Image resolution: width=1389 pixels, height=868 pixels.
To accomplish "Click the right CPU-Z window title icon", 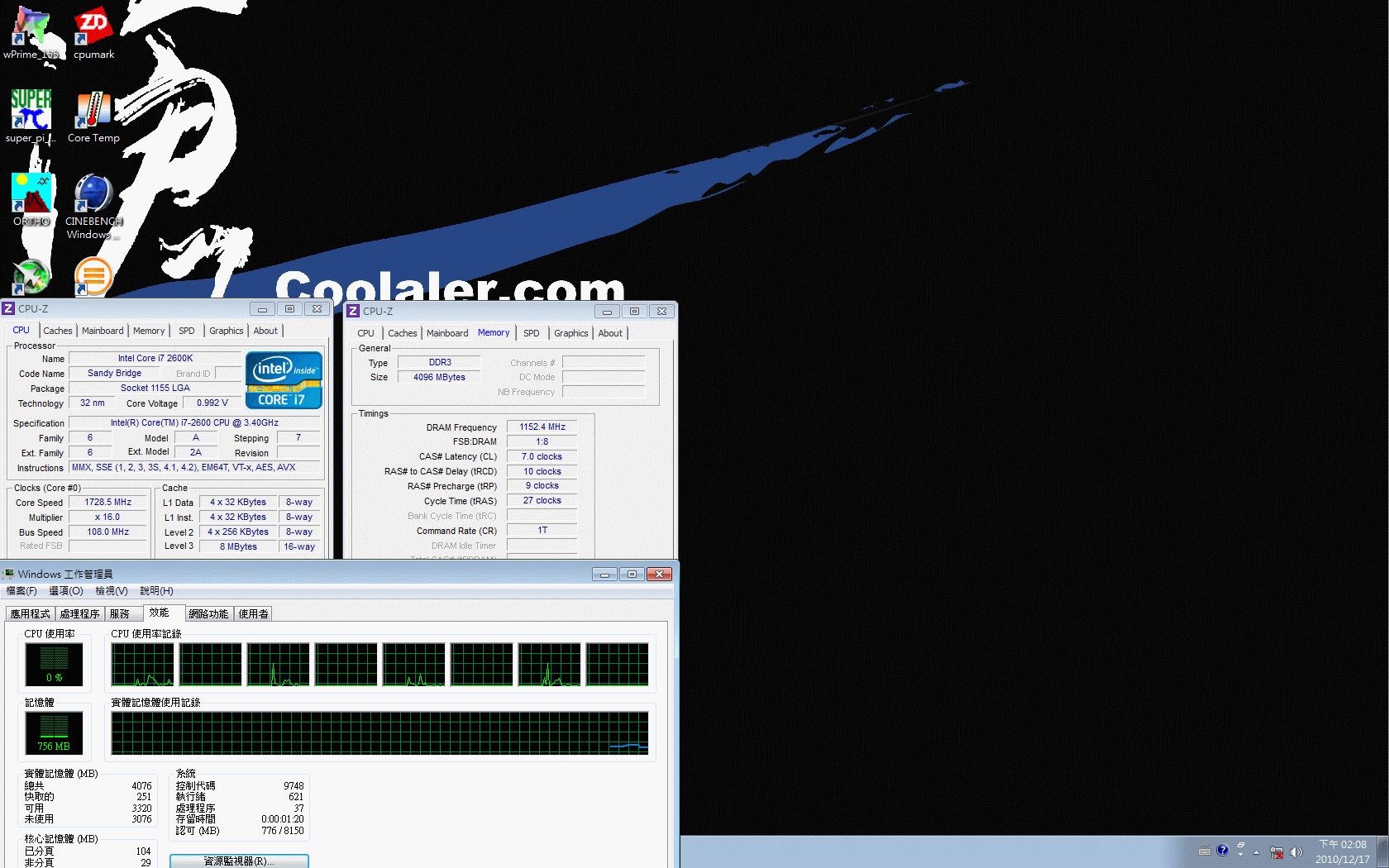I will coord(353,311).
